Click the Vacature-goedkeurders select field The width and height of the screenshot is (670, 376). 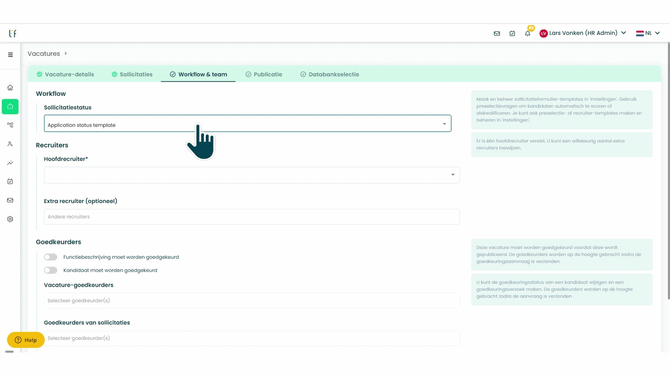pyautogui.click(x=252, y=301)
